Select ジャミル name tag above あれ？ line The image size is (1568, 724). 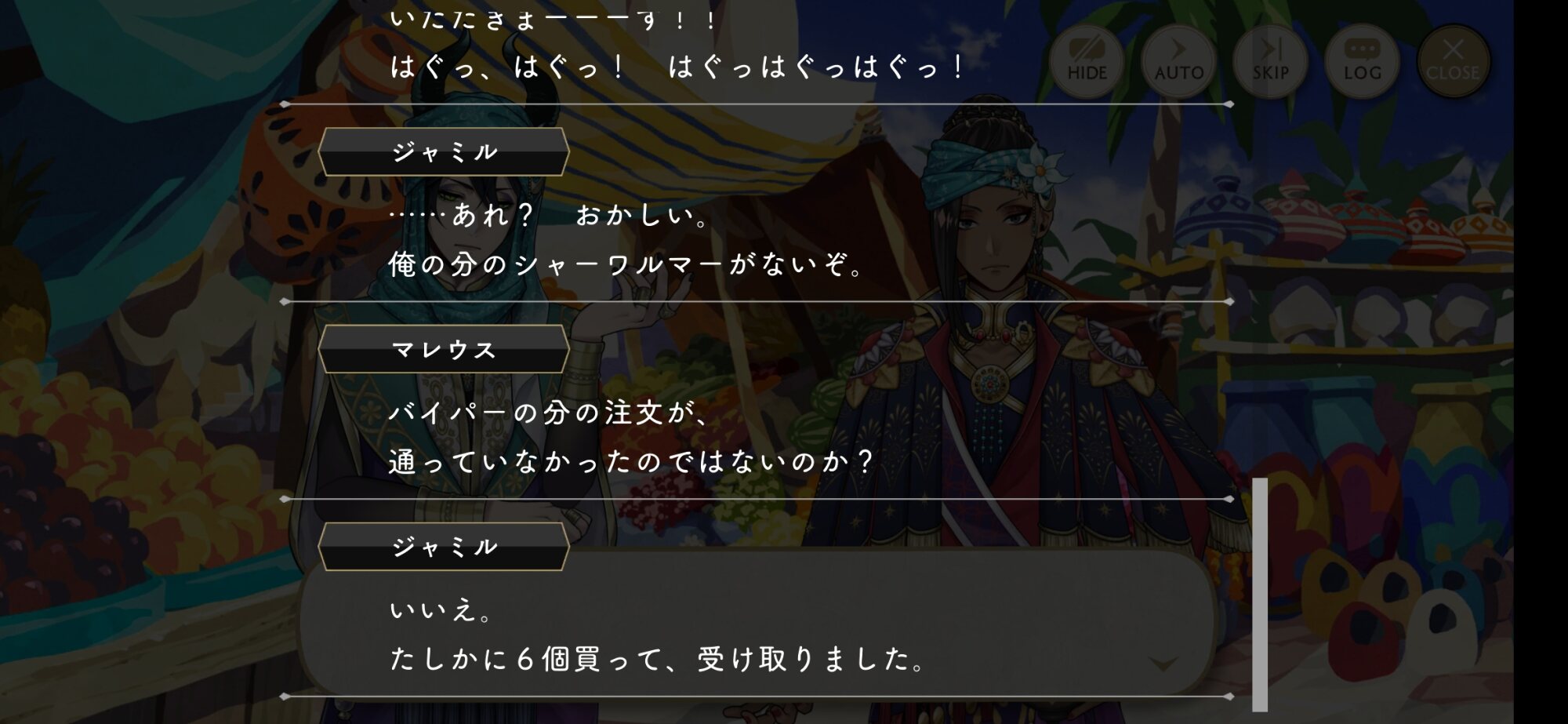444,151
